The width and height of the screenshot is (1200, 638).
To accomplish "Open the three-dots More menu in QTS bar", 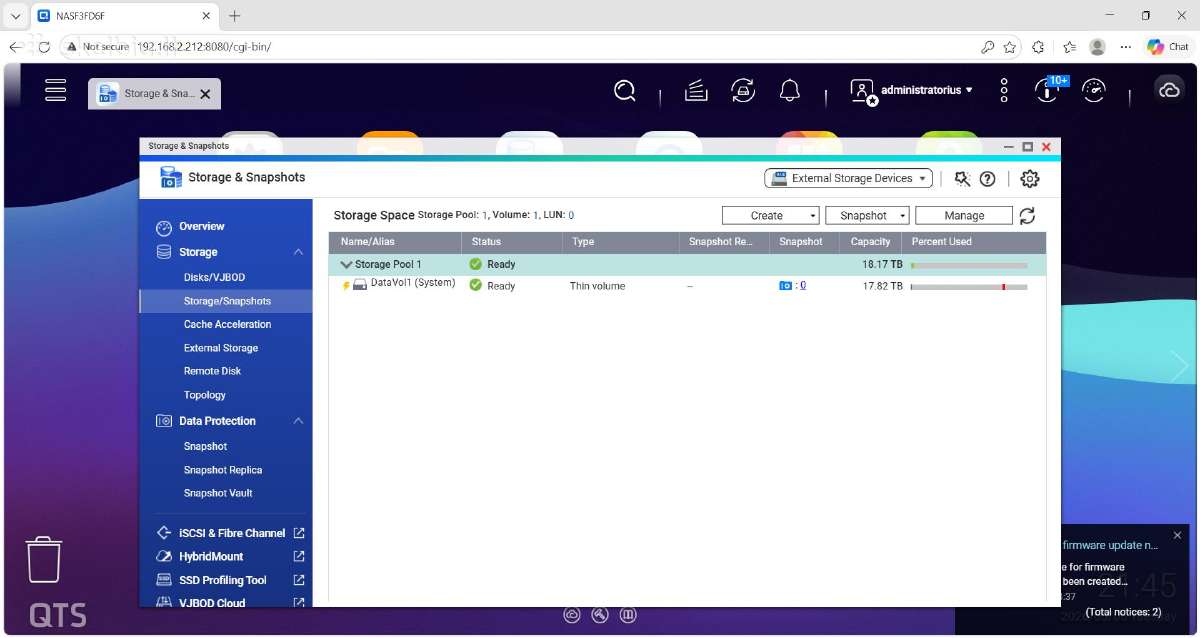I will point(1004,91).
